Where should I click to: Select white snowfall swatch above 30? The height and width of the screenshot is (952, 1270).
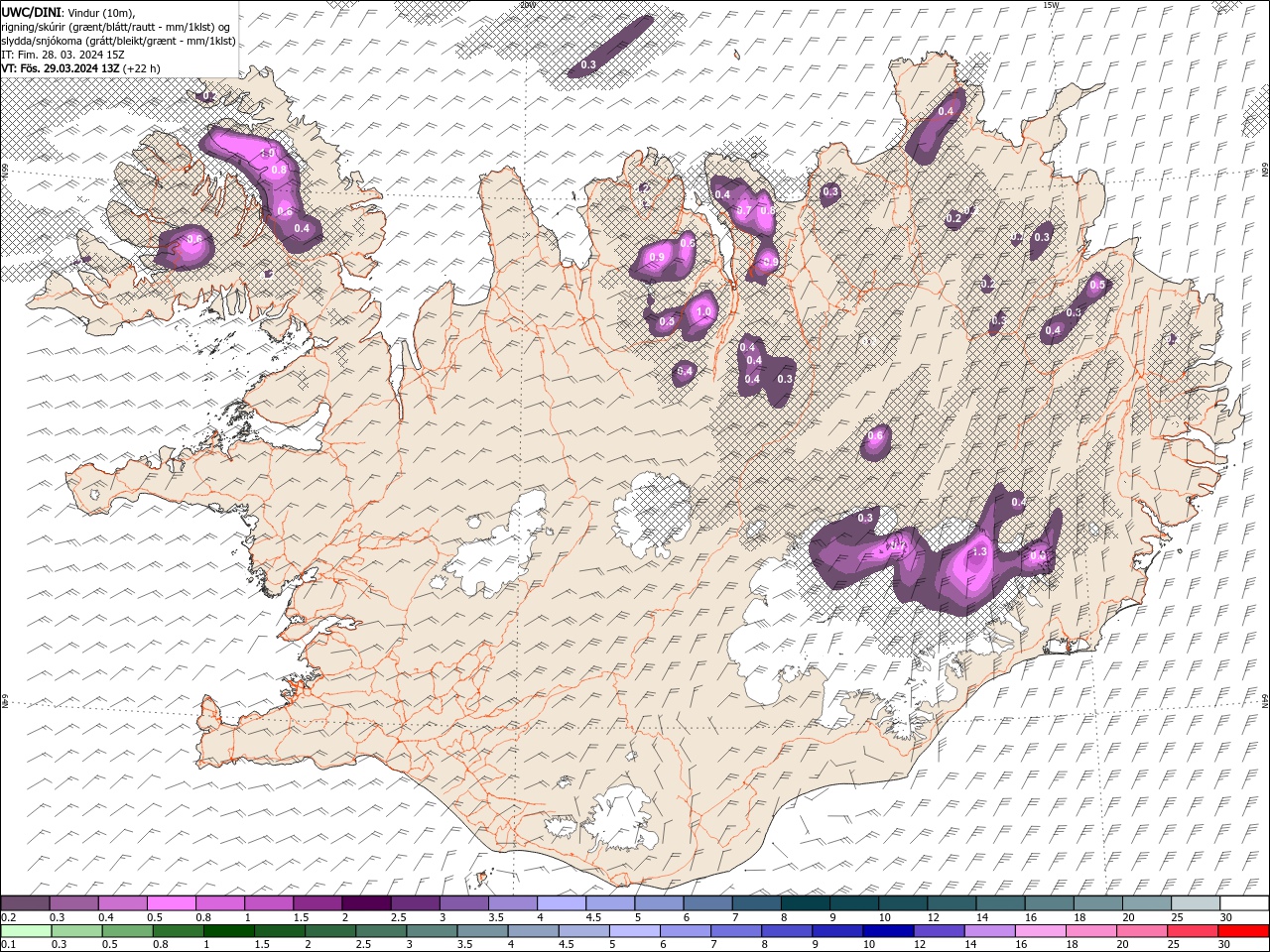pos(1243,903)
